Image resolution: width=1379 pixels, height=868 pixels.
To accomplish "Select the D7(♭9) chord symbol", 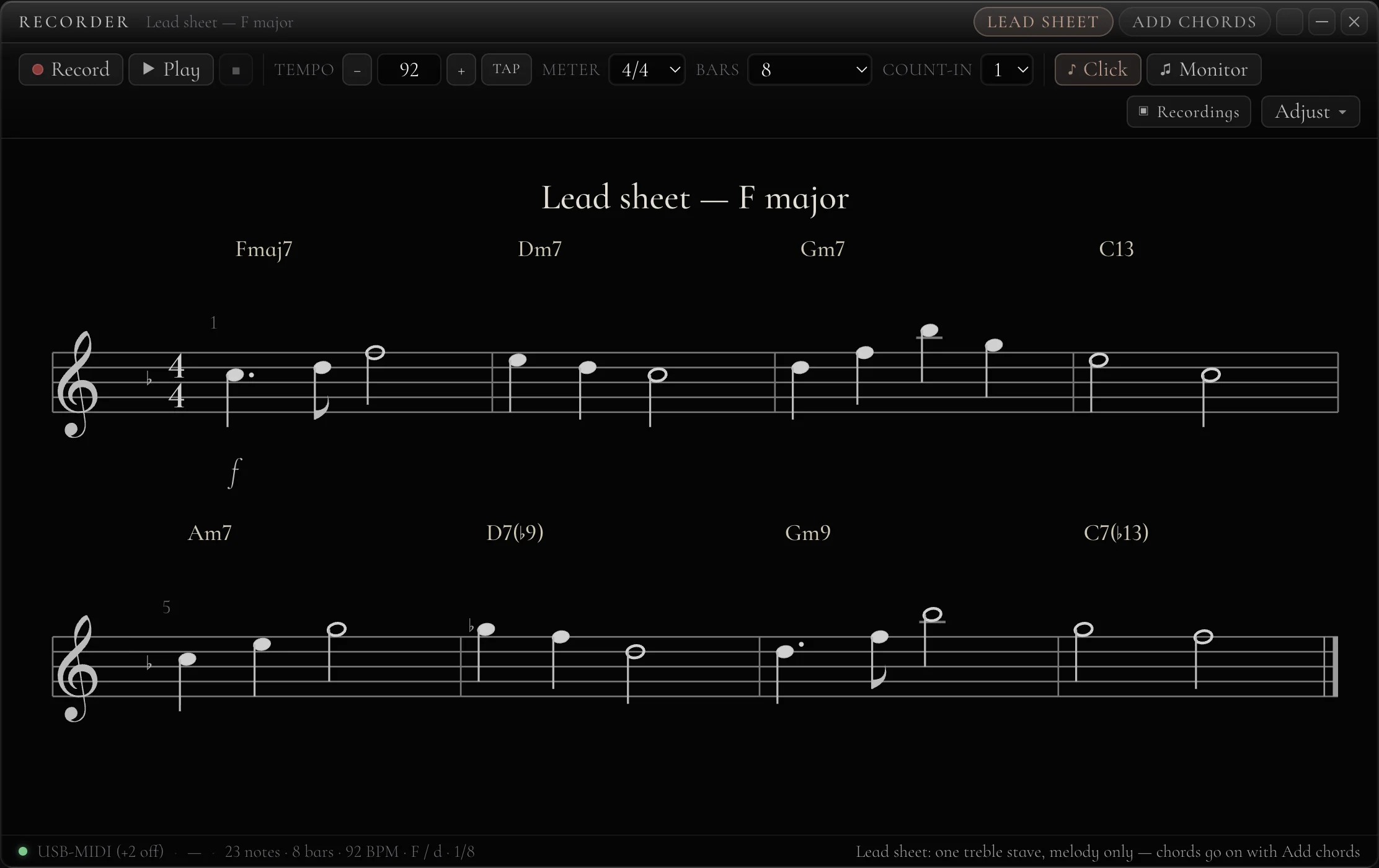I will (515, 533).
